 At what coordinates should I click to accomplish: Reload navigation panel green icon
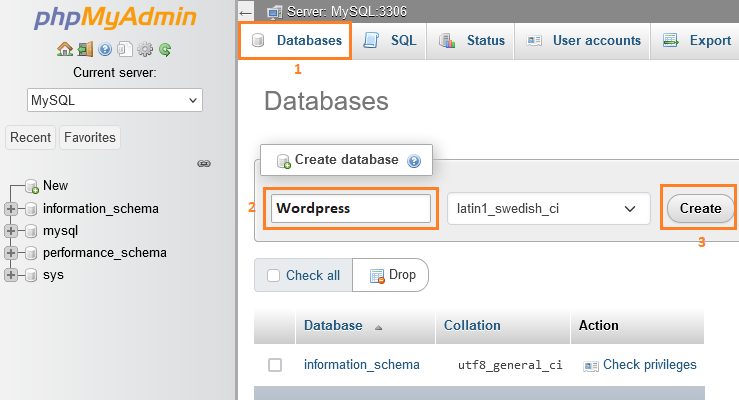point(165,49)
